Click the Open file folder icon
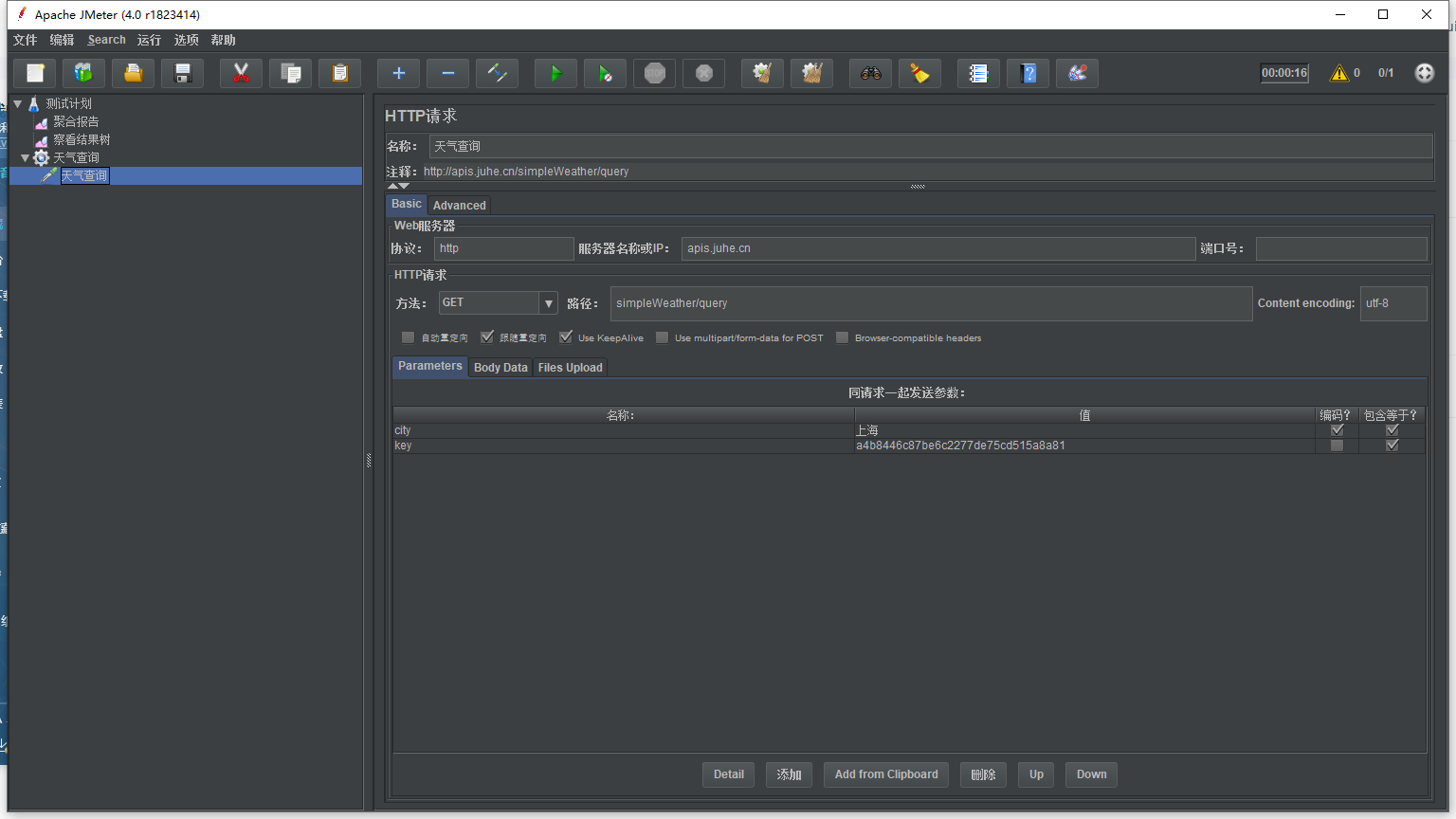 [x=134, y=73]
